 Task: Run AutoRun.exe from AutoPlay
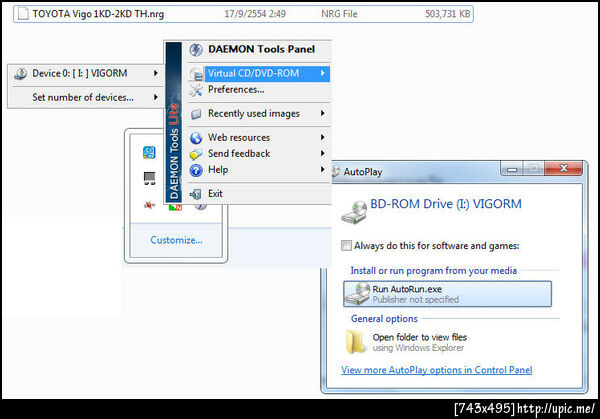tap(448, 294)
